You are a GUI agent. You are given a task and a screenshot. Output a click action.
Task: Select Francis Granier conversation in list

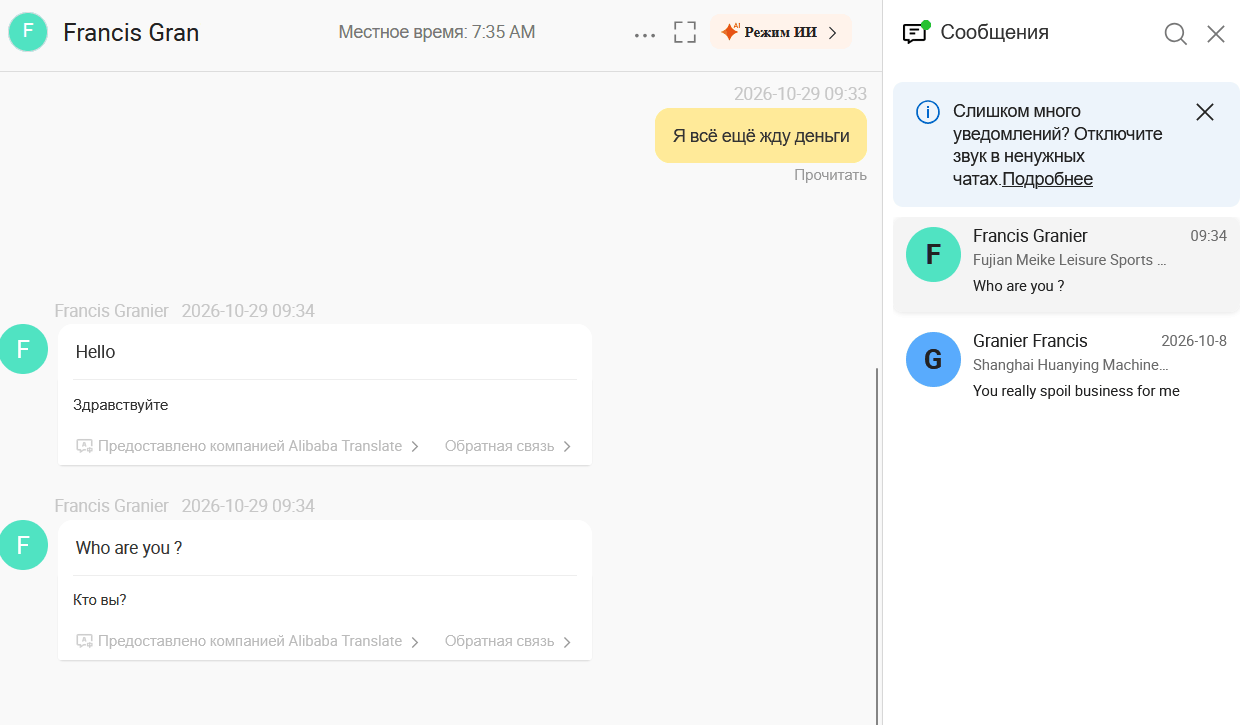[1066, 264]
